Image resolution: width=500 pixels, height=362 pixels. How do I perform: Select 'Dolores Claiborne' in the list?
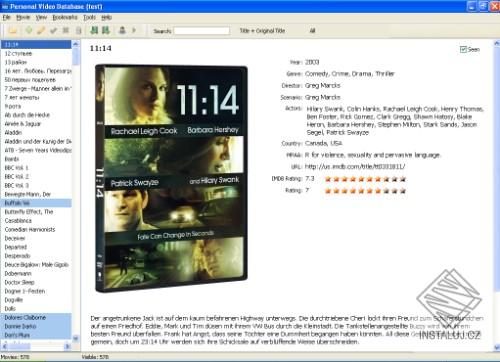[x=36, y=318]
